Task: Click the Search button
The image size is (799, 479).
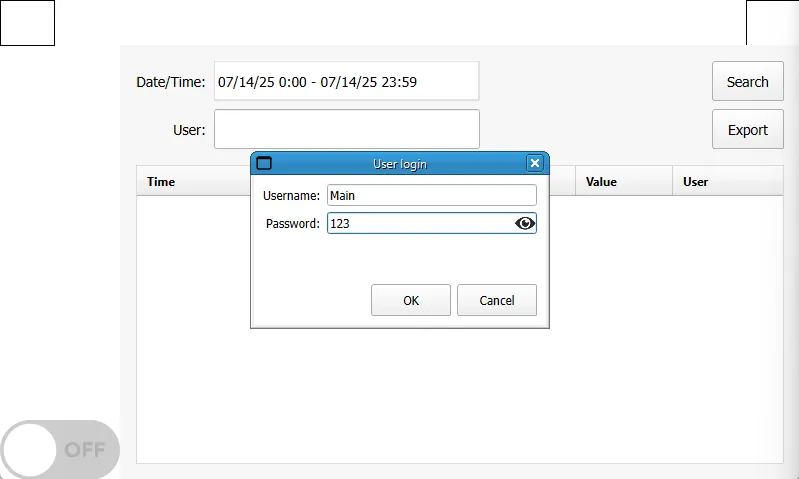Action: (x=747, y=82)
